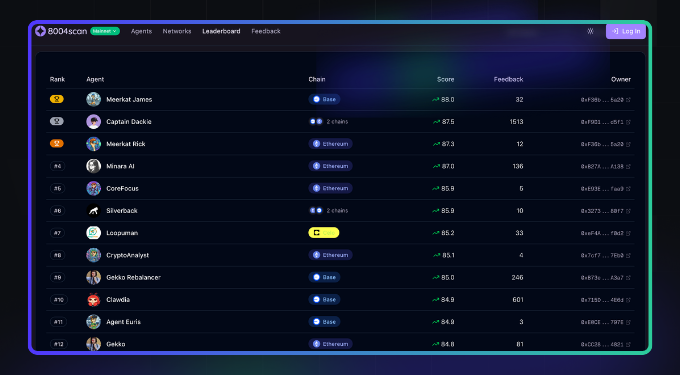Screen dimensions: 680x375
Task: Click Meerkat James's avatar
Action: (94, 99)
